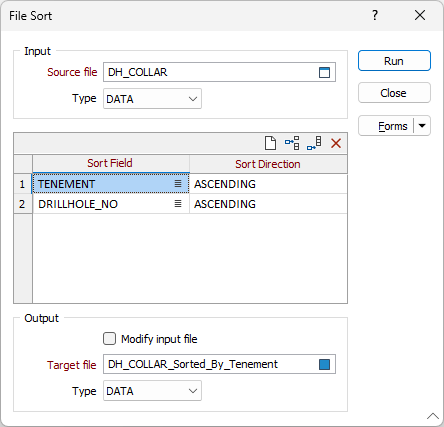444x427 pixels.
Task: Enable Modify input file checkbox
Action: coord(109,339)
